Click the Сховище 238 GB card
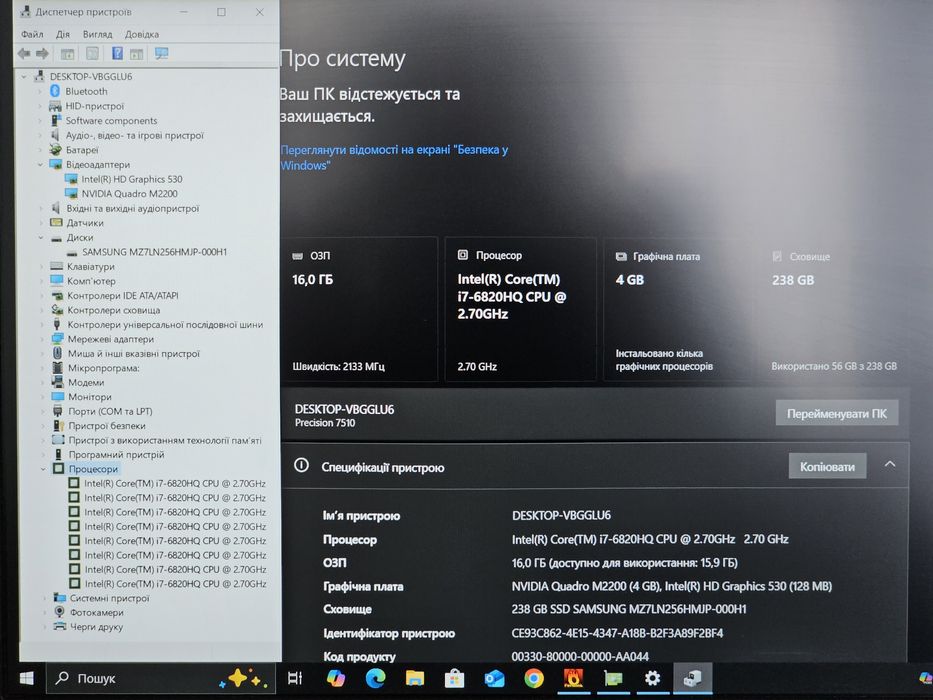The image size is (933, 700). tap(835, 310)
